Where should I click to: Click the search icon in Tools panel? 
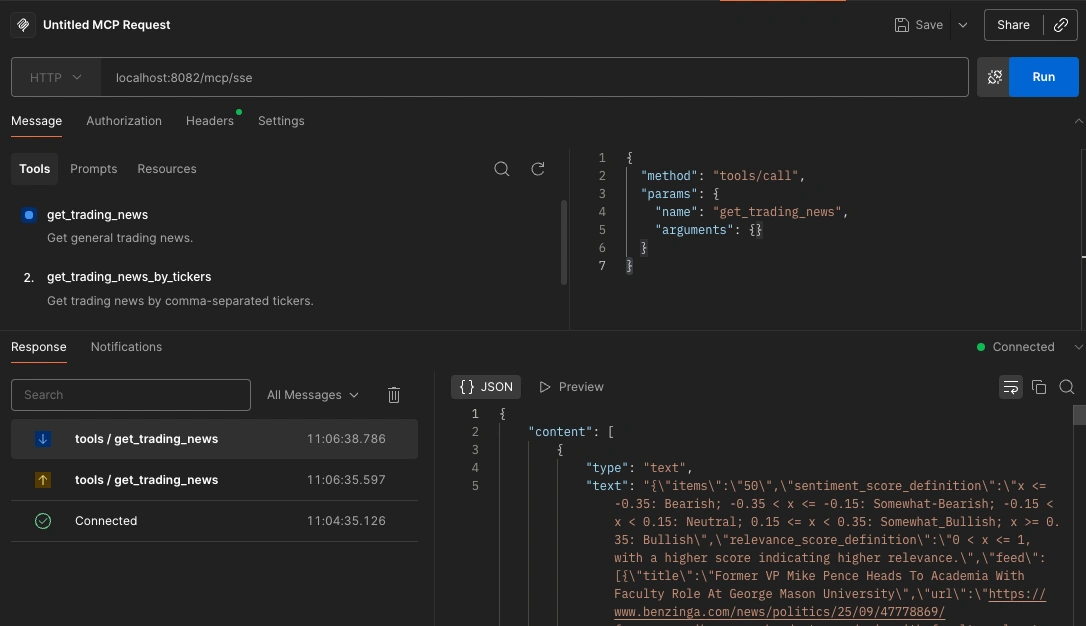tap(502, 169)
